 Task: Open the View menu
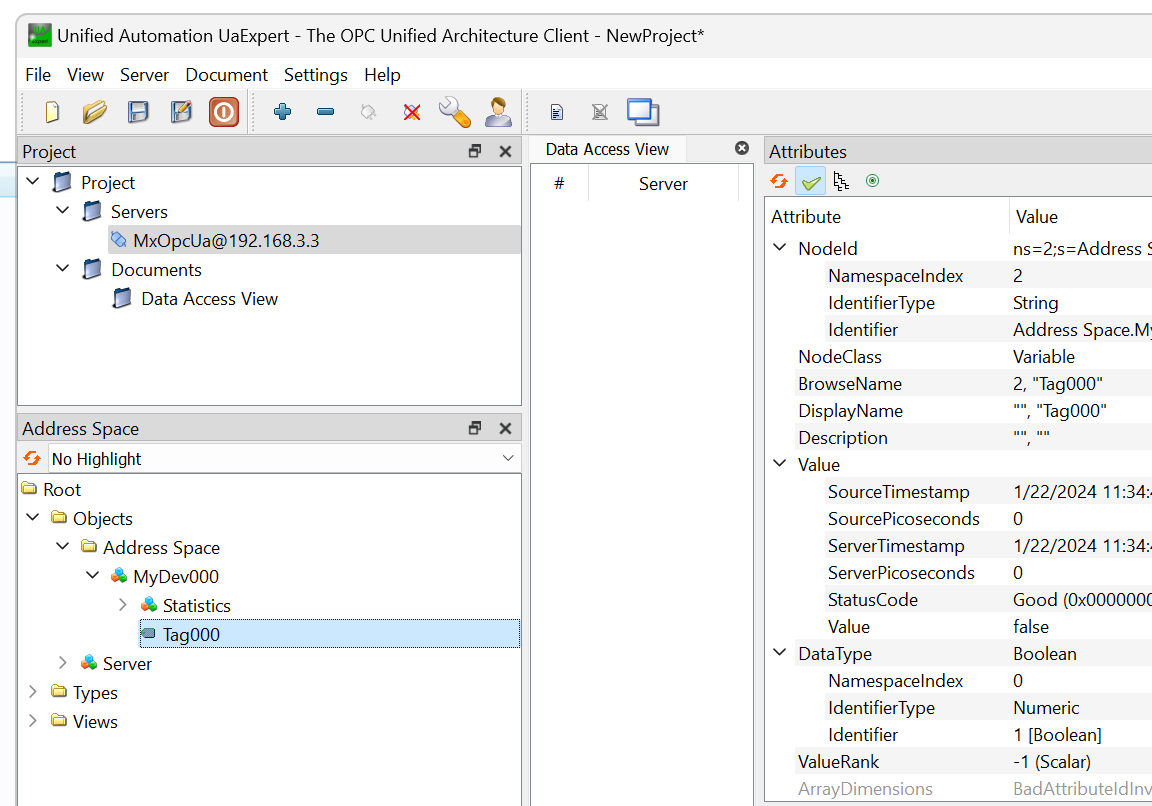85,75
